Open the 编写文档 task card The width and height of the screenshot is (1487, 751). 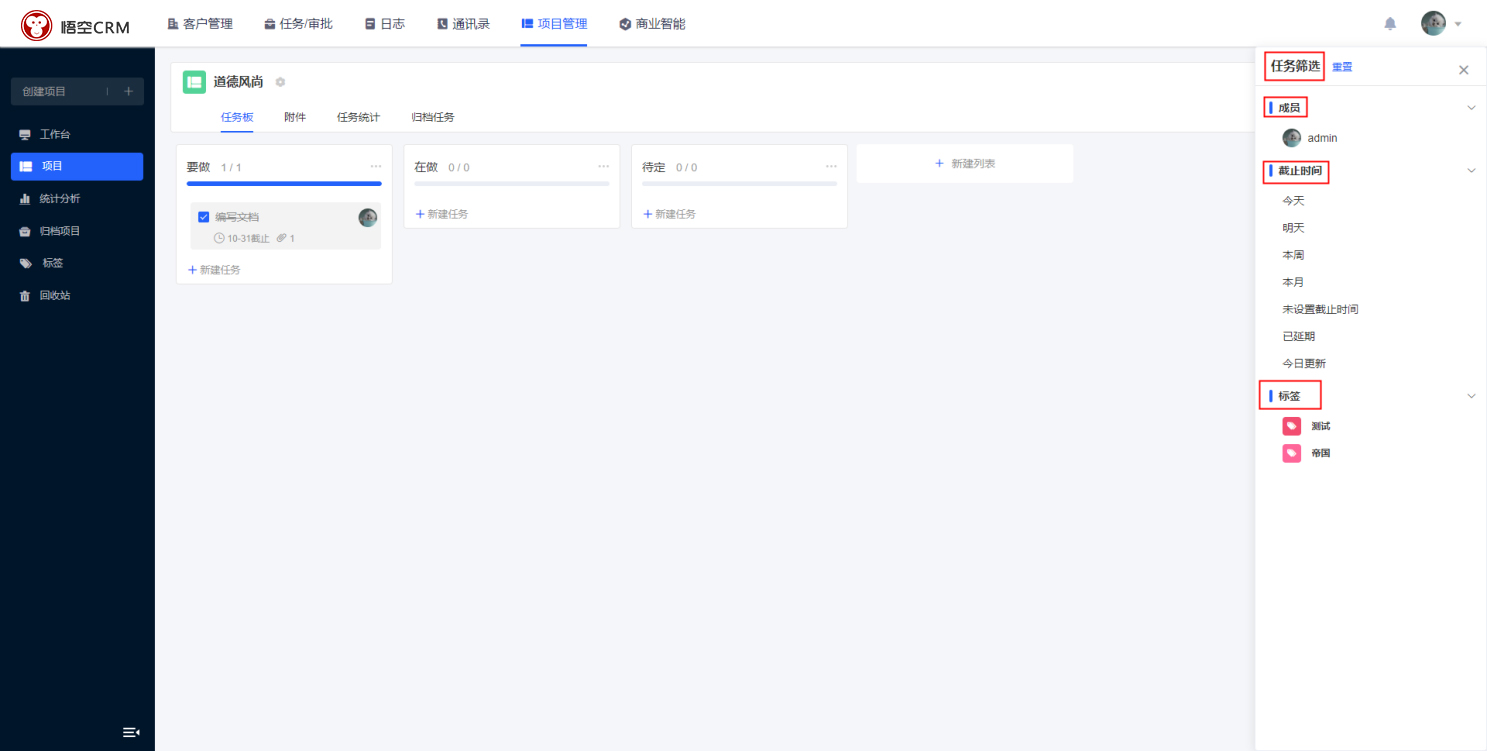[285, 226]
